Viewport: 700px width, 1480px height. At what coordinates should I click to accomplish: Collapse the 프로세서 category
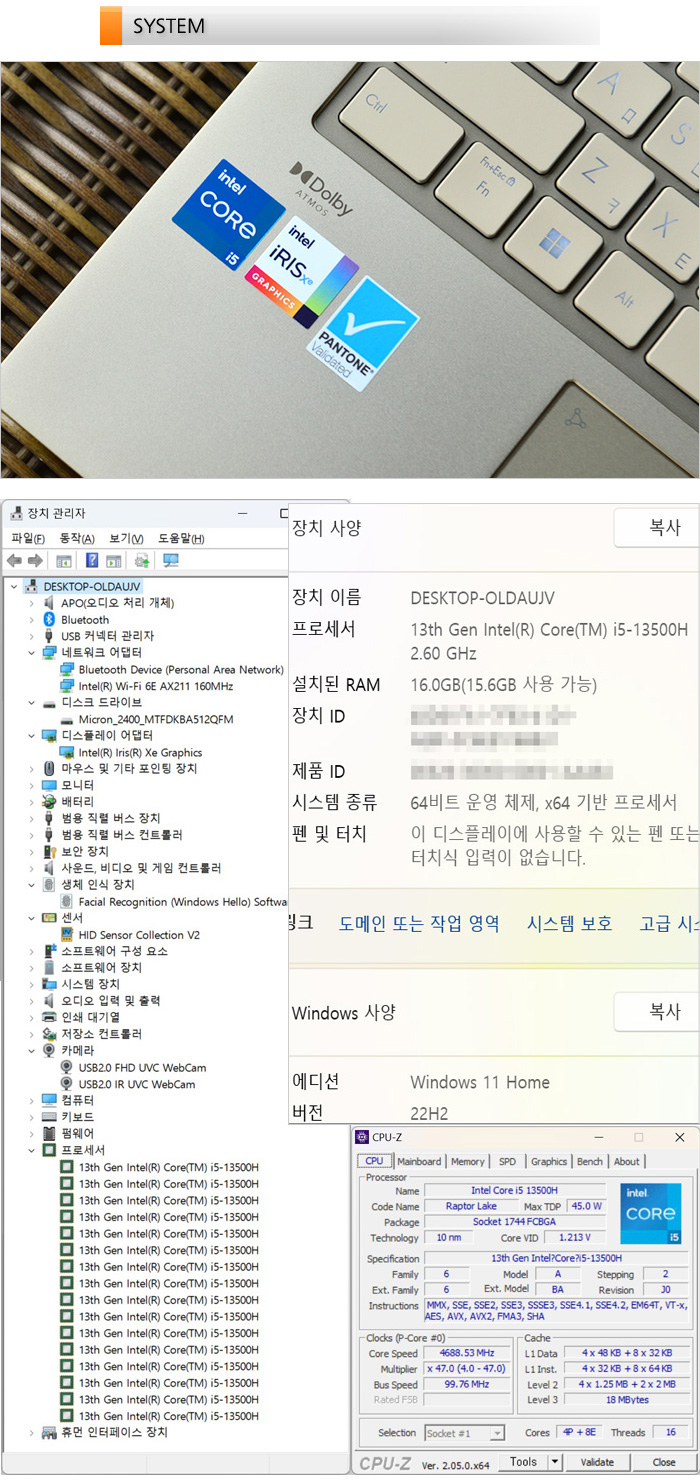point(32,1150)
